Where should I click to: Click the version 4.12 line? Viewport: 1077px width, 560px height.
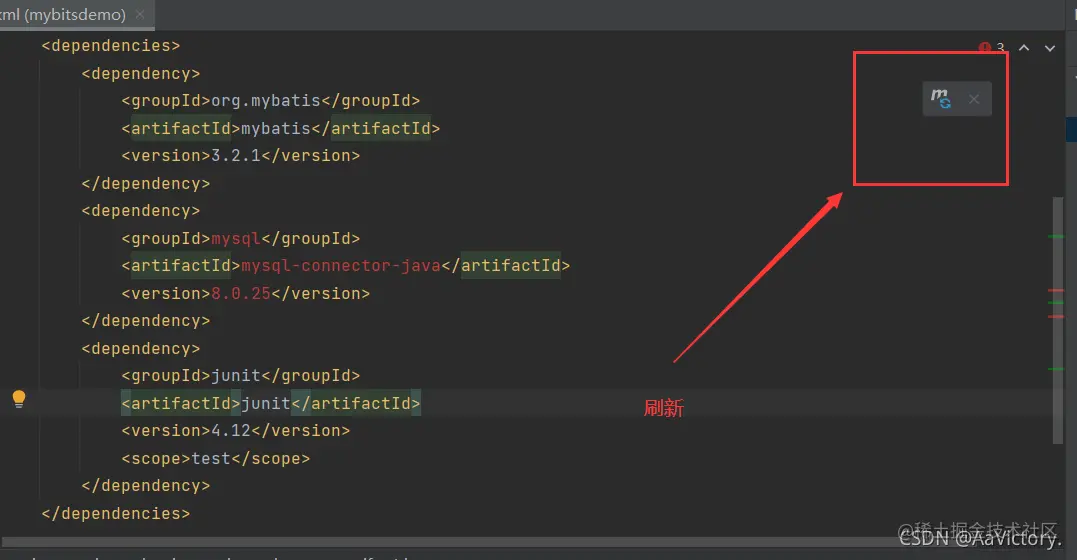click(x=236, y=431)
